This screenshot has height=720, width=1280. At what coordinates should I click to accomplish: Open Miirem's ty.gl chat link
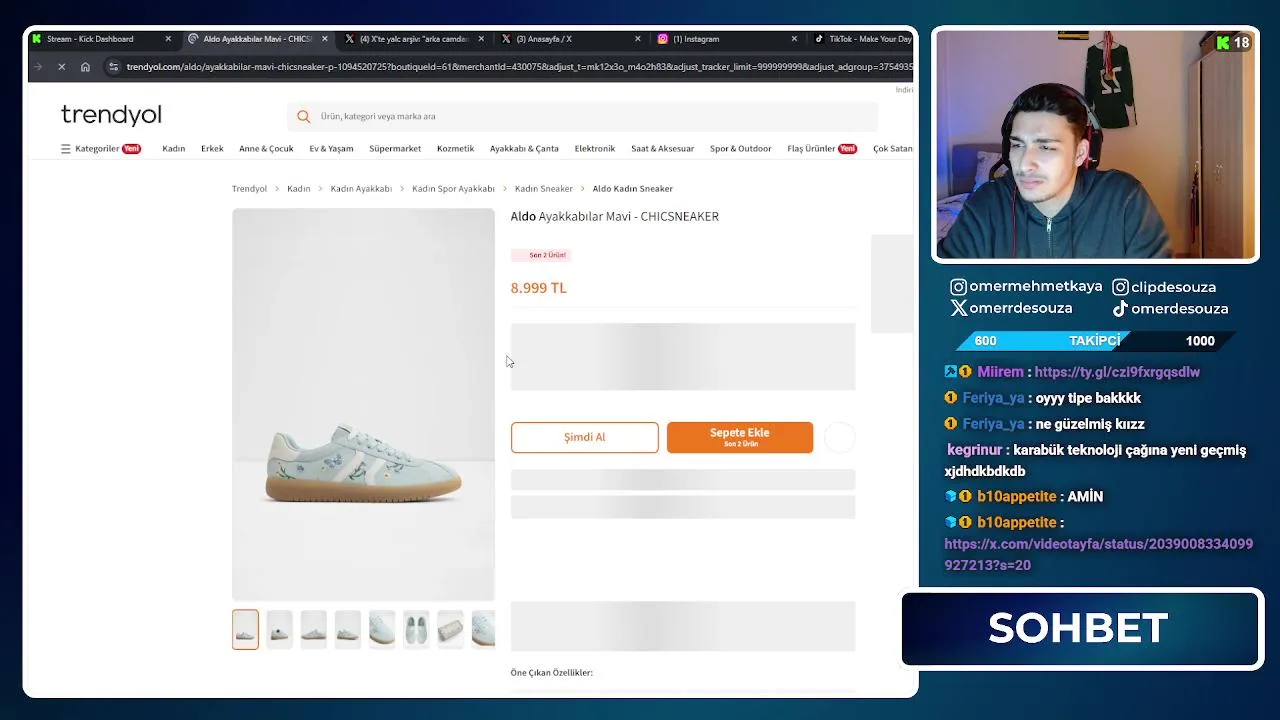pos(1117,372)
